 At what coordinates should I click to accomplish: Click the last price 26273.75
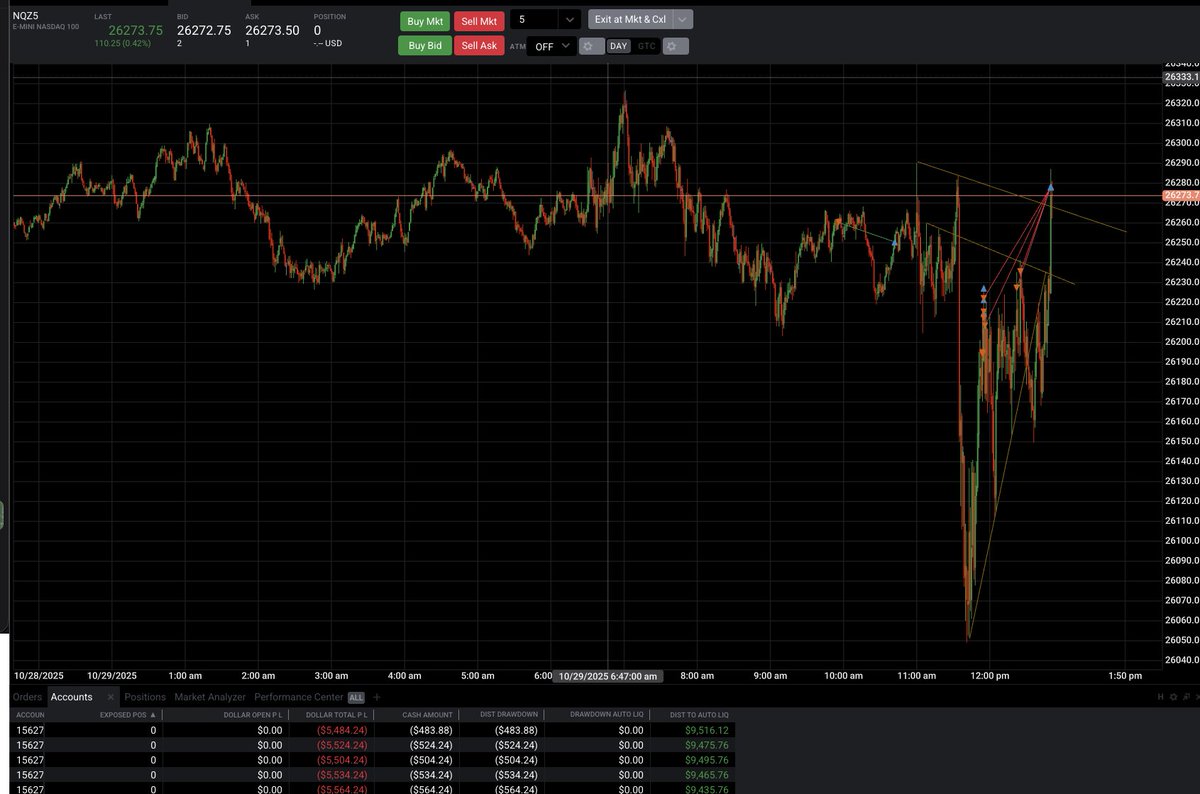pos(135,31)
